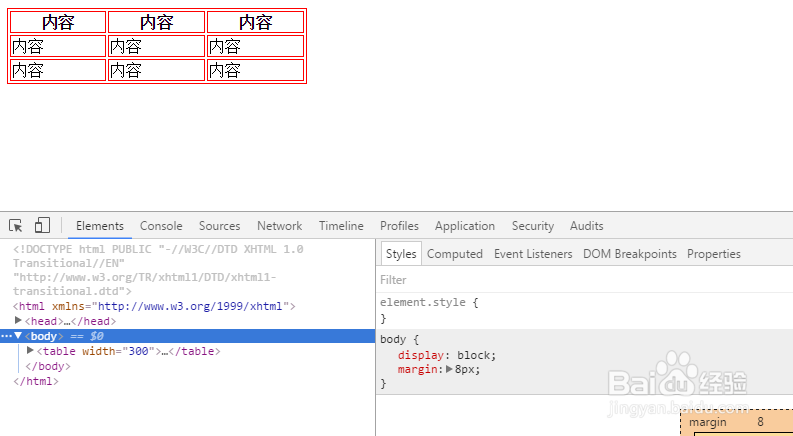Select the closing html tag line
The width and height of the screenshot is (793, 436).
36,381
